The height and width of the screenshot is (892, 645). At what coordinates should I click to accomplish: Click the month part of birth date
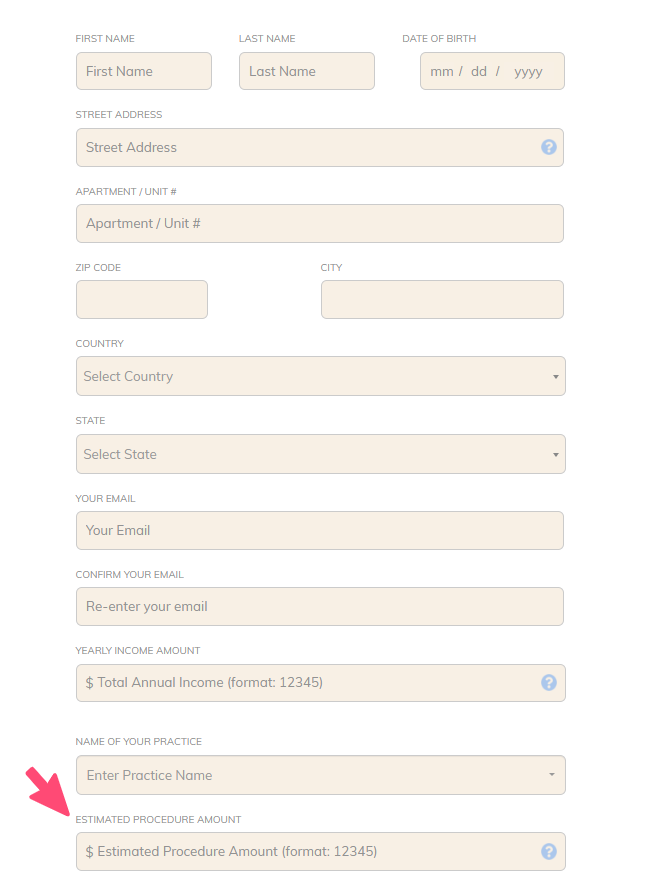441,71
